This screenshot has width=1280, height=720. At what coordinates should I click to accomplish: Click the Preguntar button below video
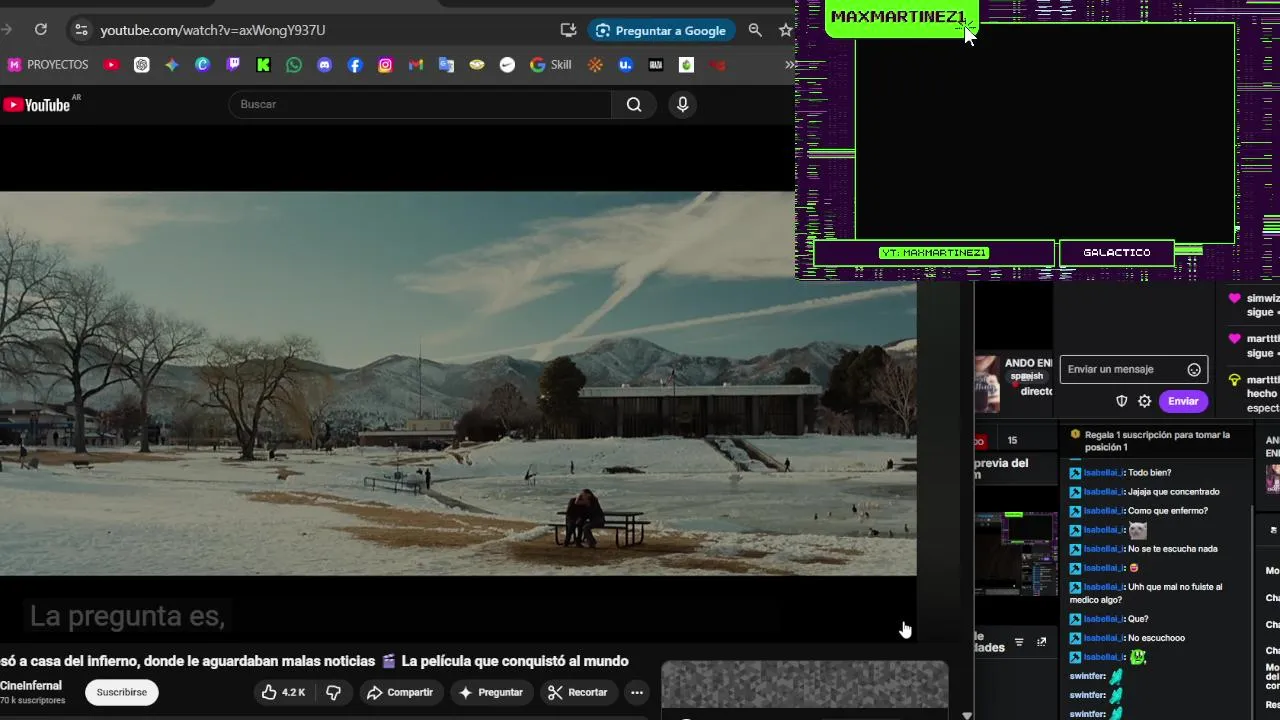[490, 692]
